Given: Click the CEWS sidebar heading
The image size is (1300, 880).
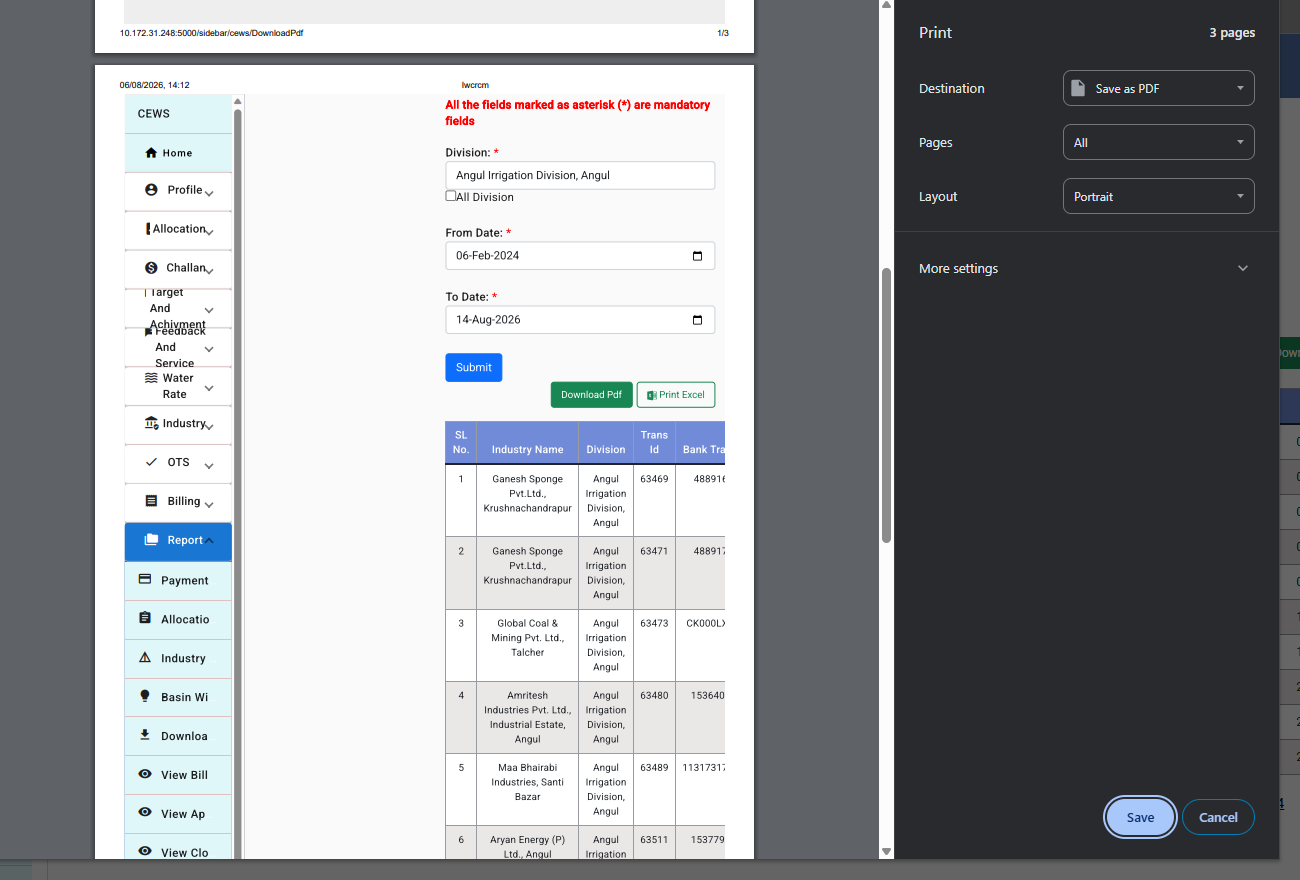Looking at the screenshot, I should coord(154,114).
